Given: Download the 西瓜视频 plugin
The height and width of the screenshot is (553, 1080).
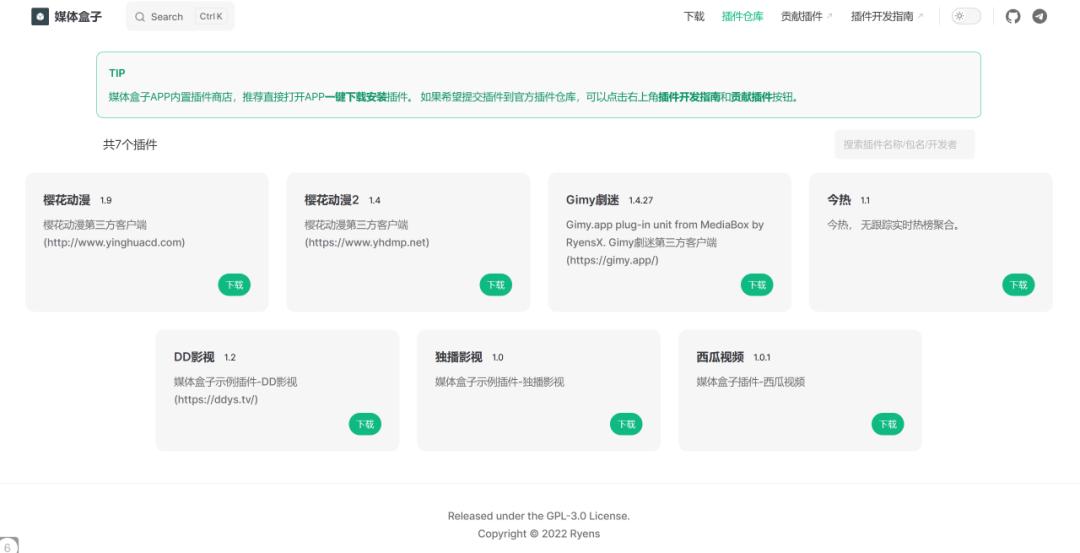Looking at the screenshot, I should pos(888,424).
